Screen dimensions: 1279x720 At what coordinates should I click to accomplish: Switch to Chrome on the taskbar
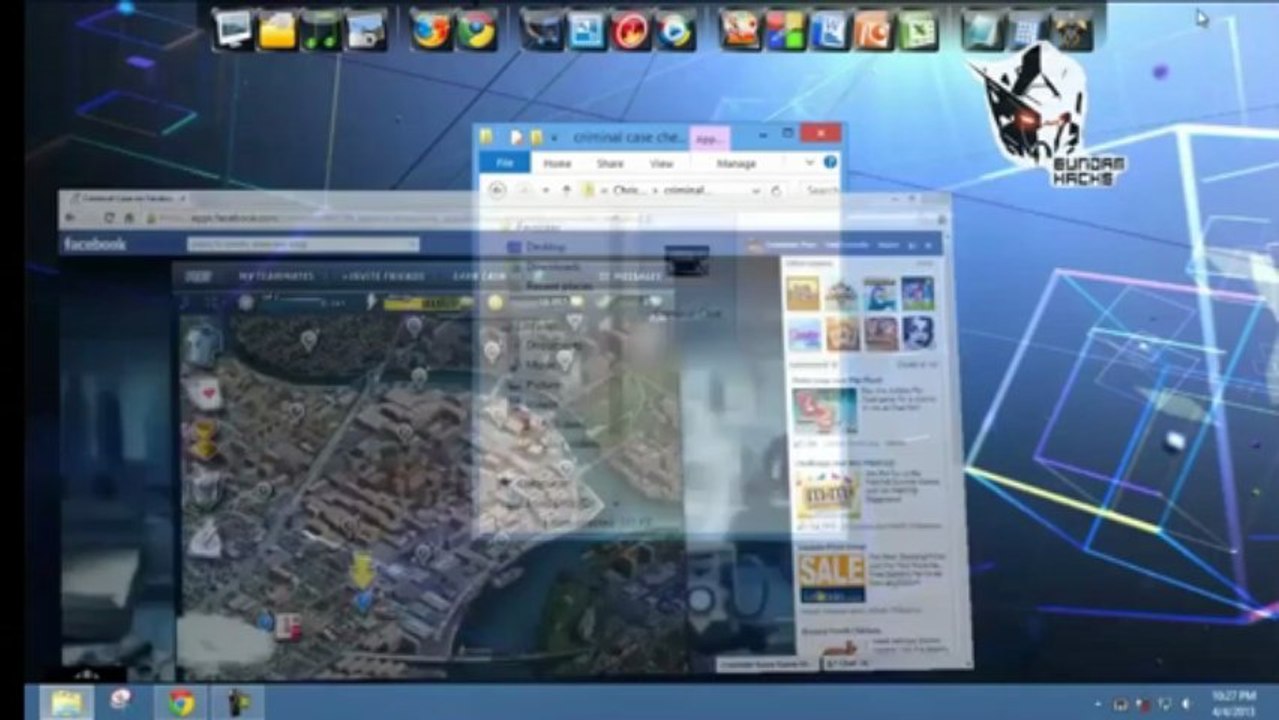tap(181, 702)
